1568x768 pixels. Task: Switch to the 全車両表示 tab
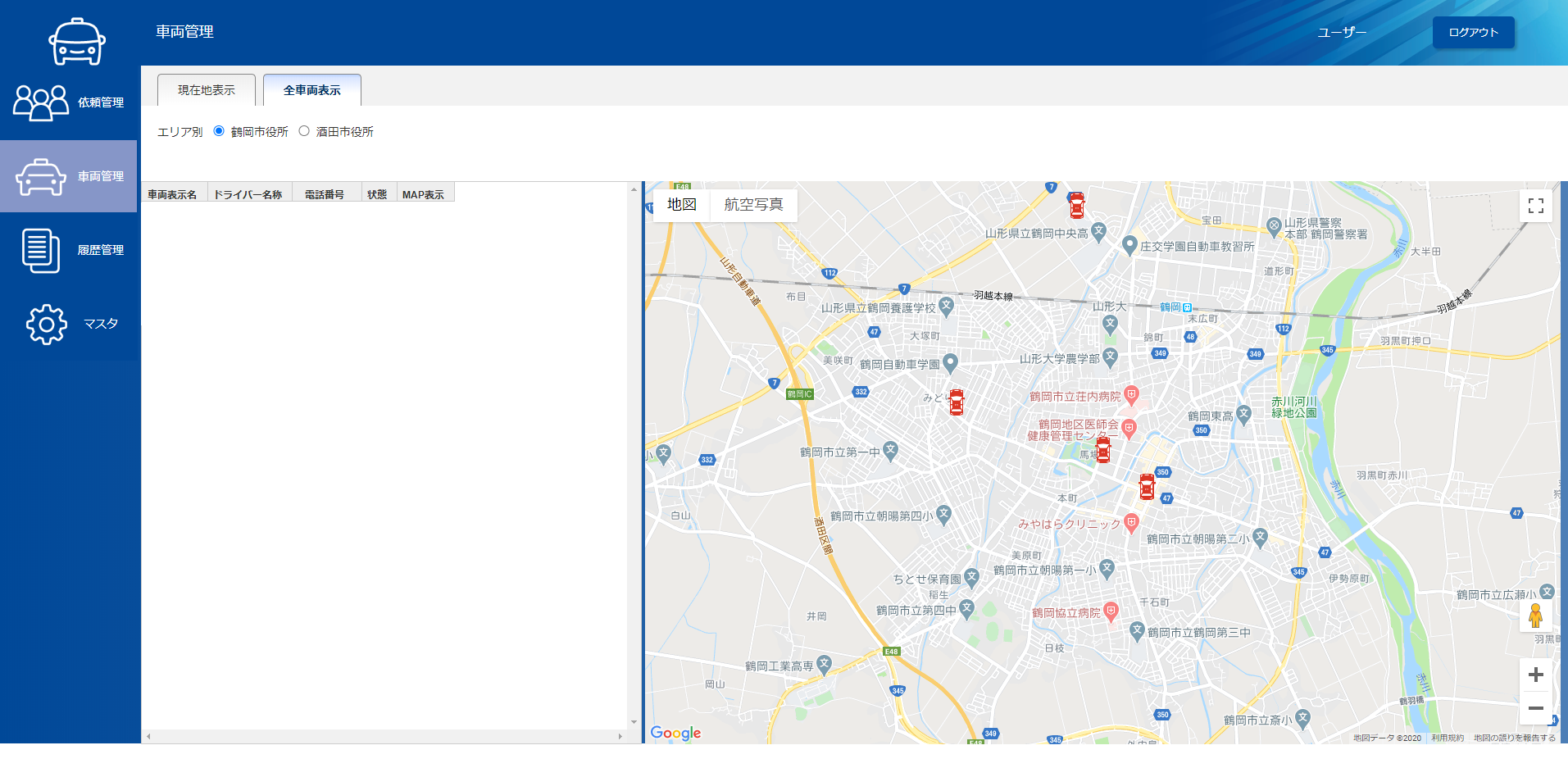coord(312,90)
